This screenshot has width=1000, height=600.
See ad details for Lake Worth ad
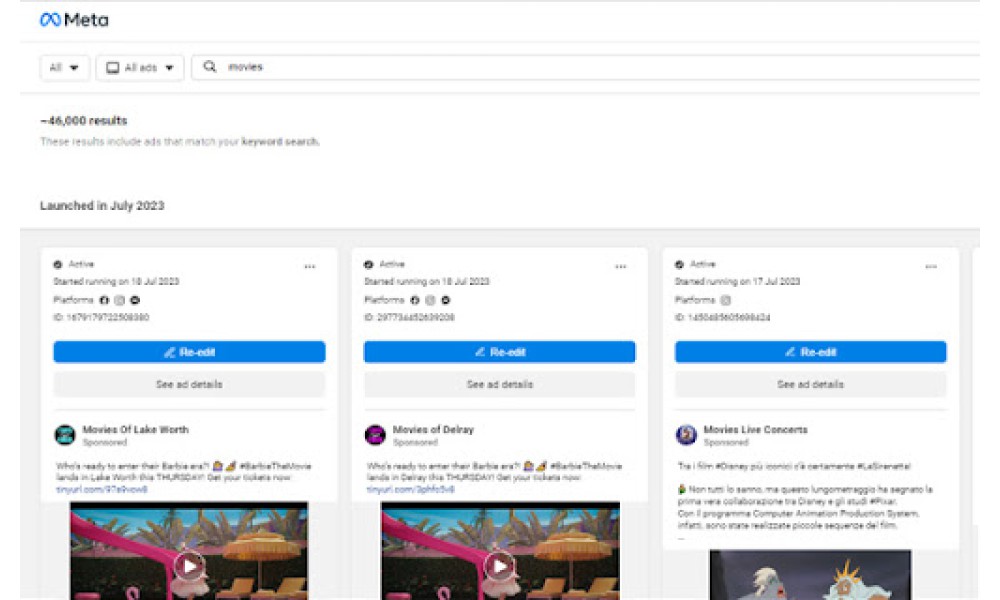(x=189, y=384)
